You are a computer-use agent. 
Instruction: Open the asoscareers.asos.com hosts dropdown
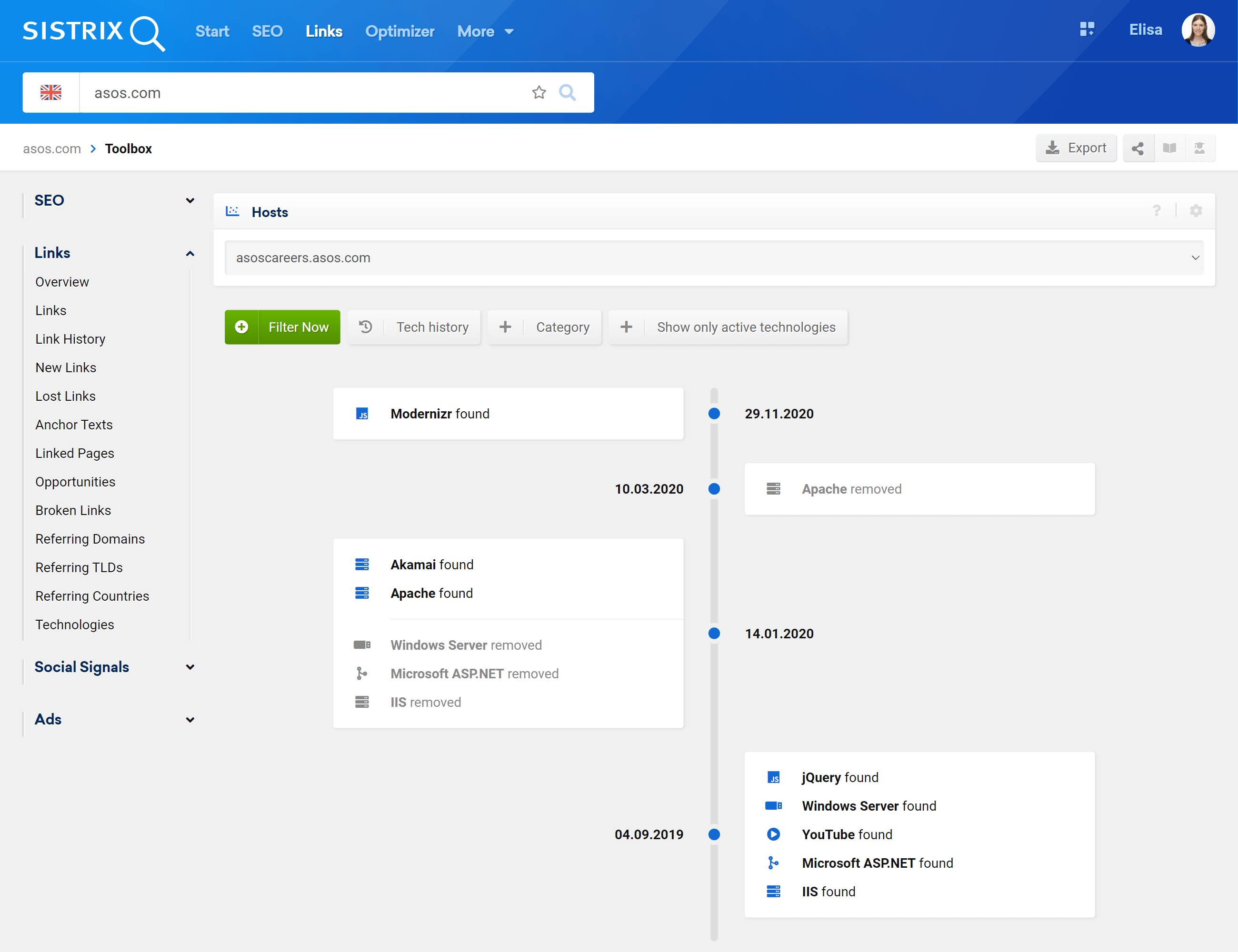(x=714, y=258)
